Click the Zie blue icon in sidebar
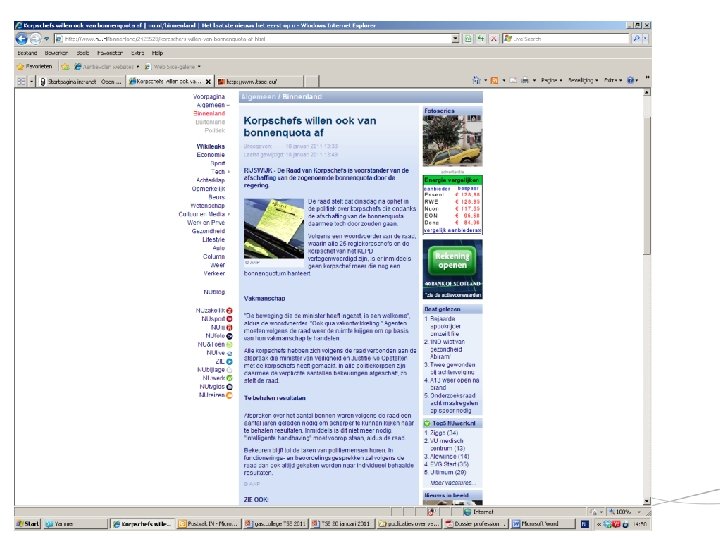Image resolution: width=720 pixels, height=540 pixels. [229, 362]
